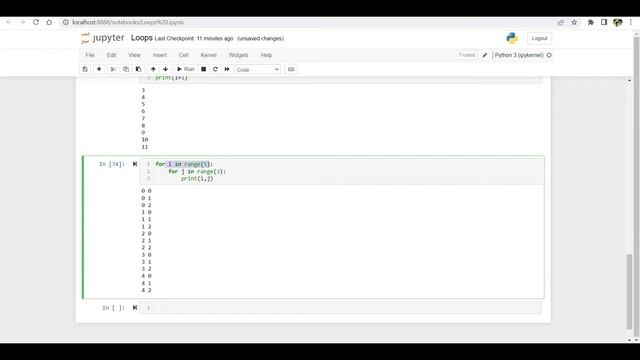Click the notebook vertical scrollbar thumb
640x360 pixels.
coord(629,291)
